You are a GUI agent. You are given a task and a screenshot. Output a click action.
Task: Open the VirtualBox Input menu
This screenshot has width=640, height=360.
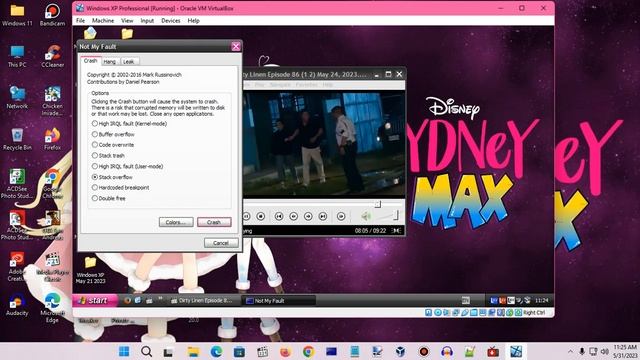click(x=147, y=20)
